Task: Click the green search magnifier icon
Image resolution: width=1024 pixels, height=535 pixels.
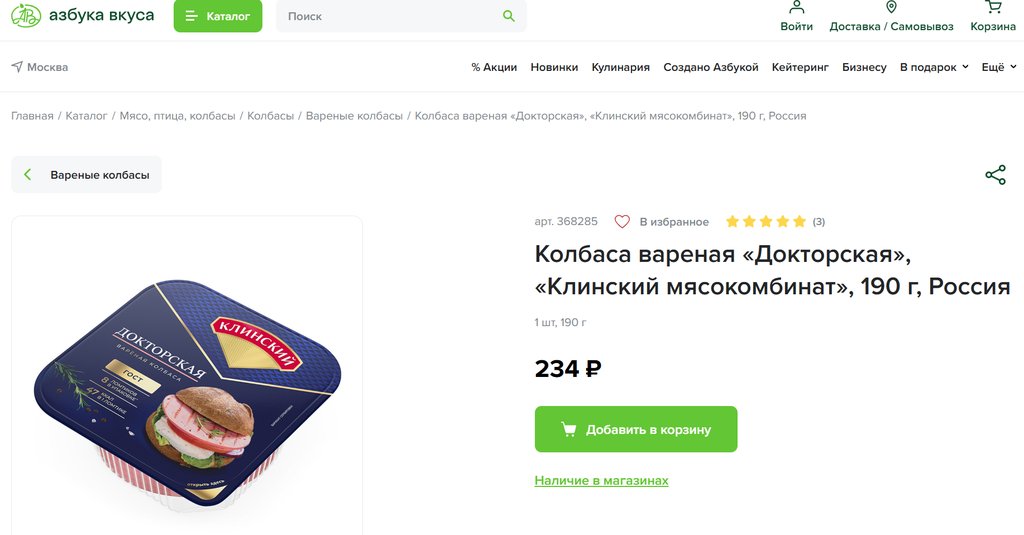Action: 509,16
